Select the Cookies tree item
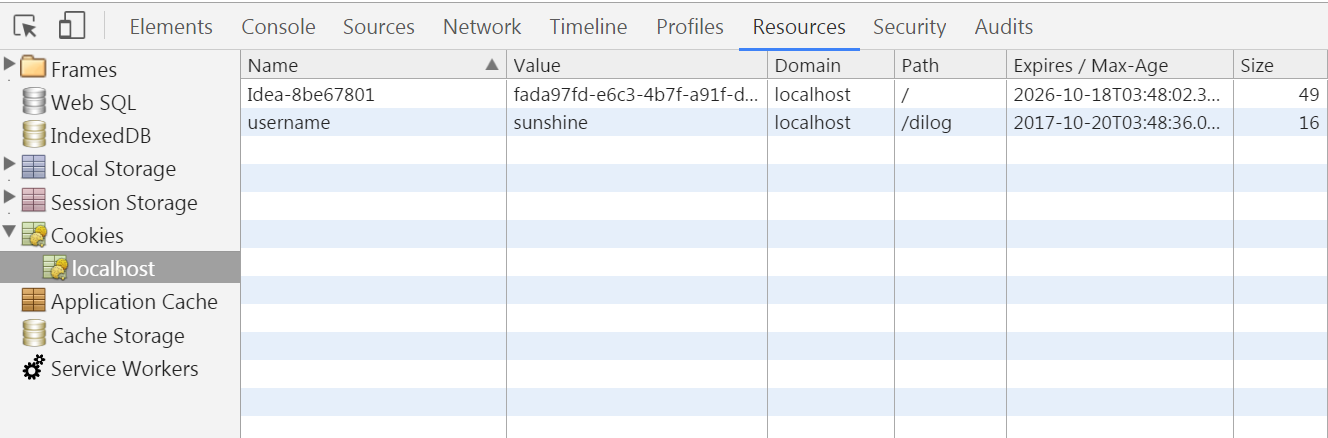This screenshot has width=1328, height=438. (87, 235)
